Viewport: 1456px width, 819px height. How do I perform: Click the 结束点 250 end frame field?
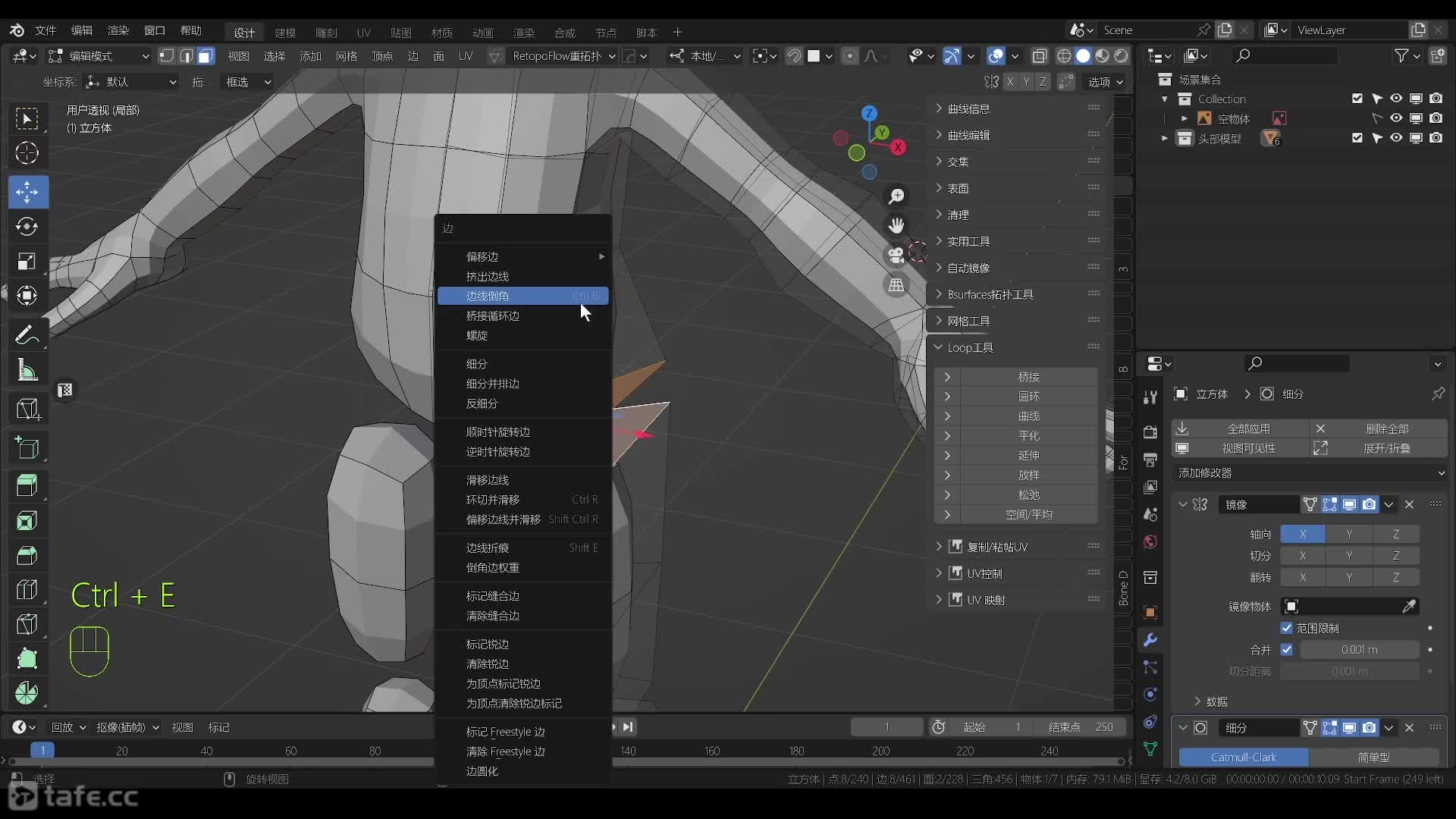1081,726
